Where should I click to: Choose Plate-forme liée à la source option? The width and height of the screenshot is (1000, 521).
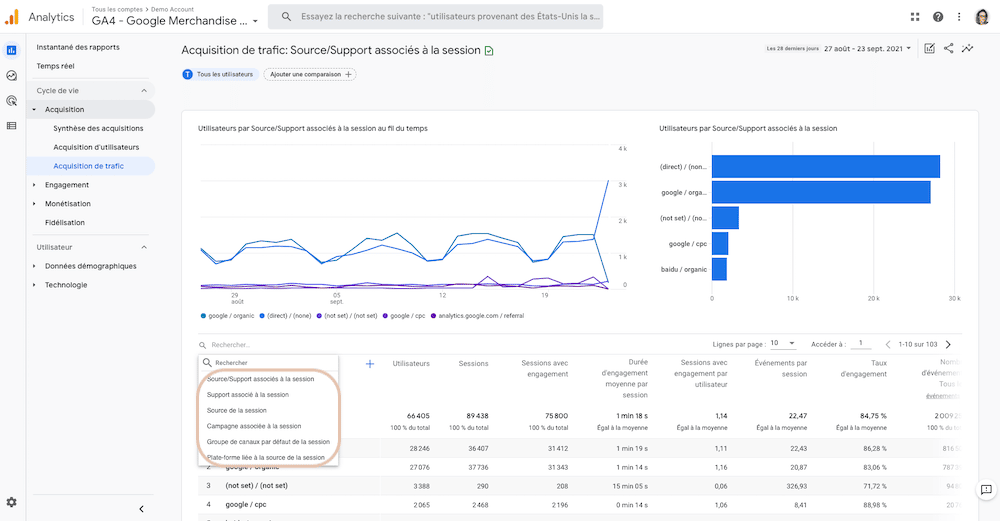[266, 457]
